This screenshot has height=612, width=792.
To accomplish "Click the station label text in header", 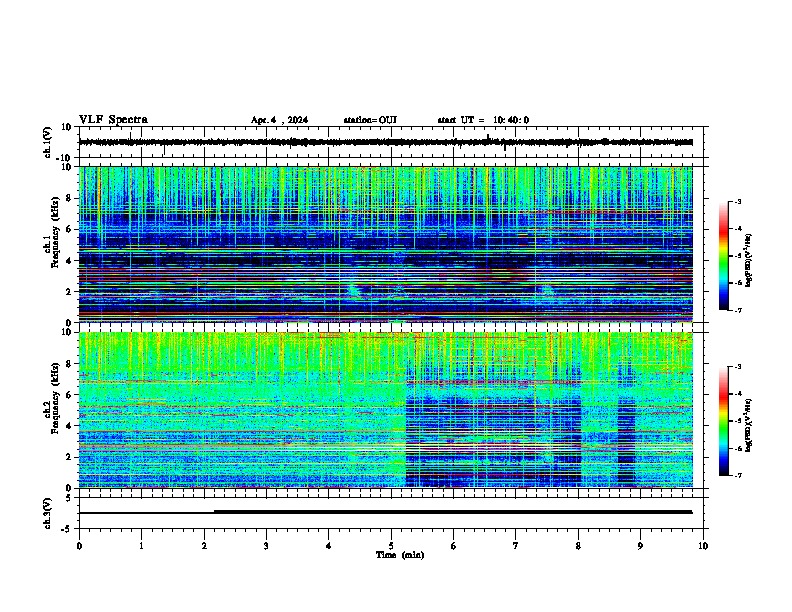I will tap(370, 120).
